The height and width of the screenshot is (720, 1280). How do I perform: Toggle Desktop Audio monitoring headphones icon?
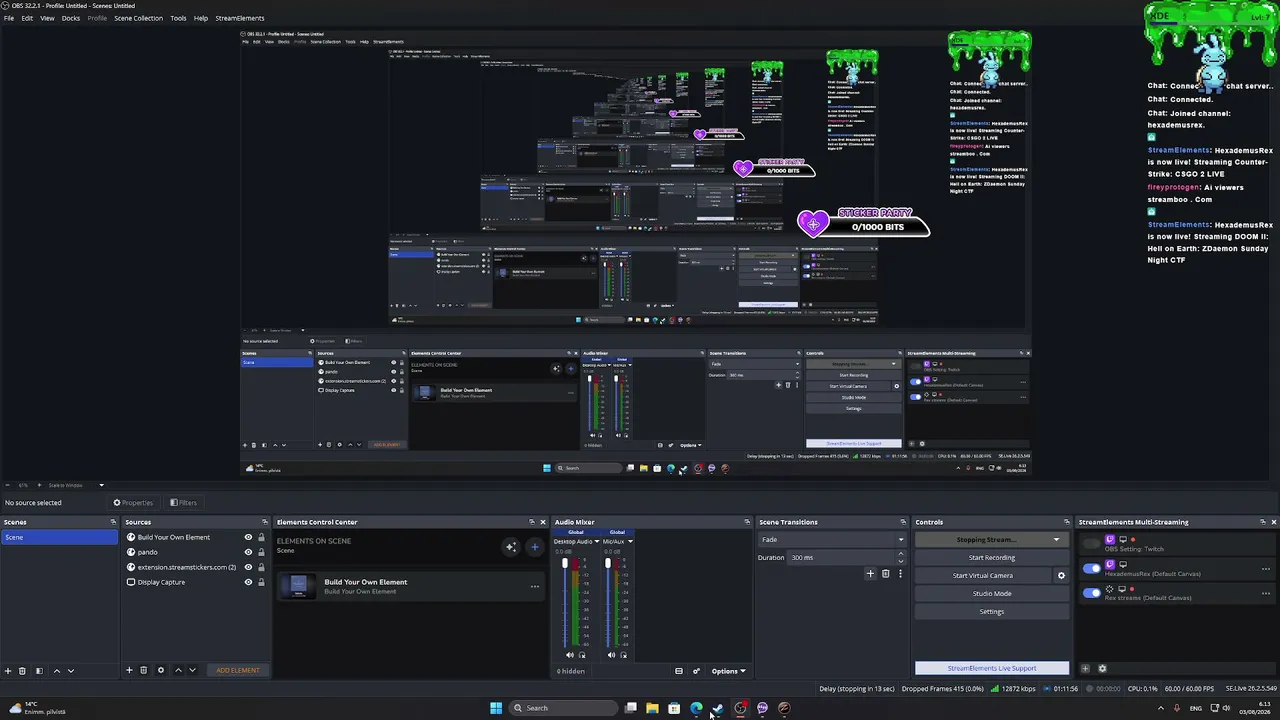tap(582, 655)
